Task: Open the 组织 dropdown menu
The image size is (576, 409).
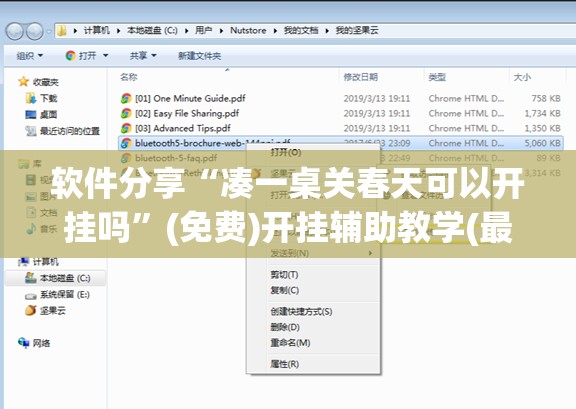Action: point(30,56)
